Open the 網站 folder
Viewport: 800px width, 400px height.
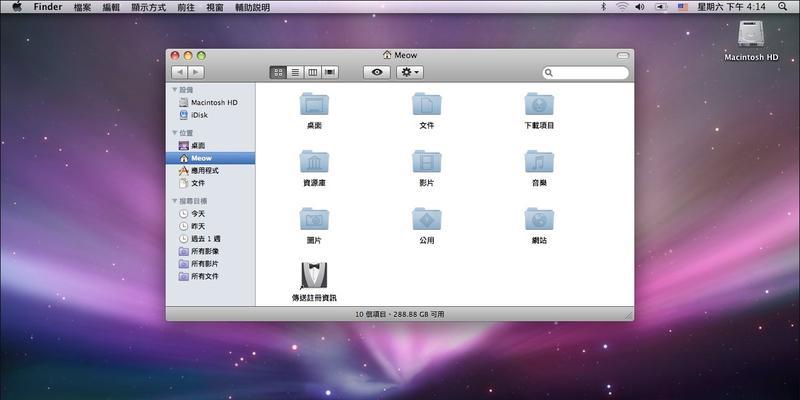pos(539,219)
